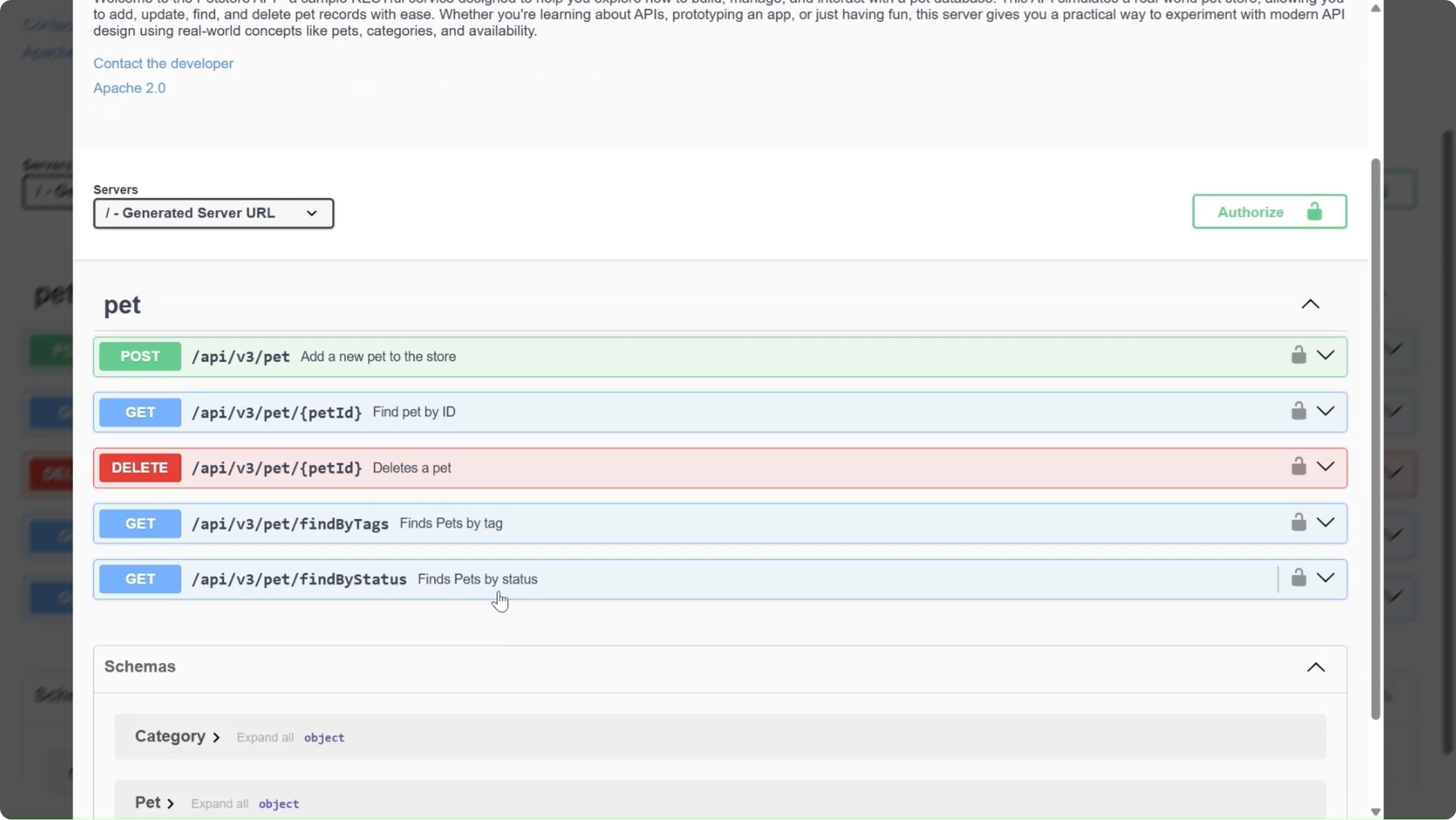1456x820 pixels.
Task: Open the Contact the developer link
Action: [163, 63]
